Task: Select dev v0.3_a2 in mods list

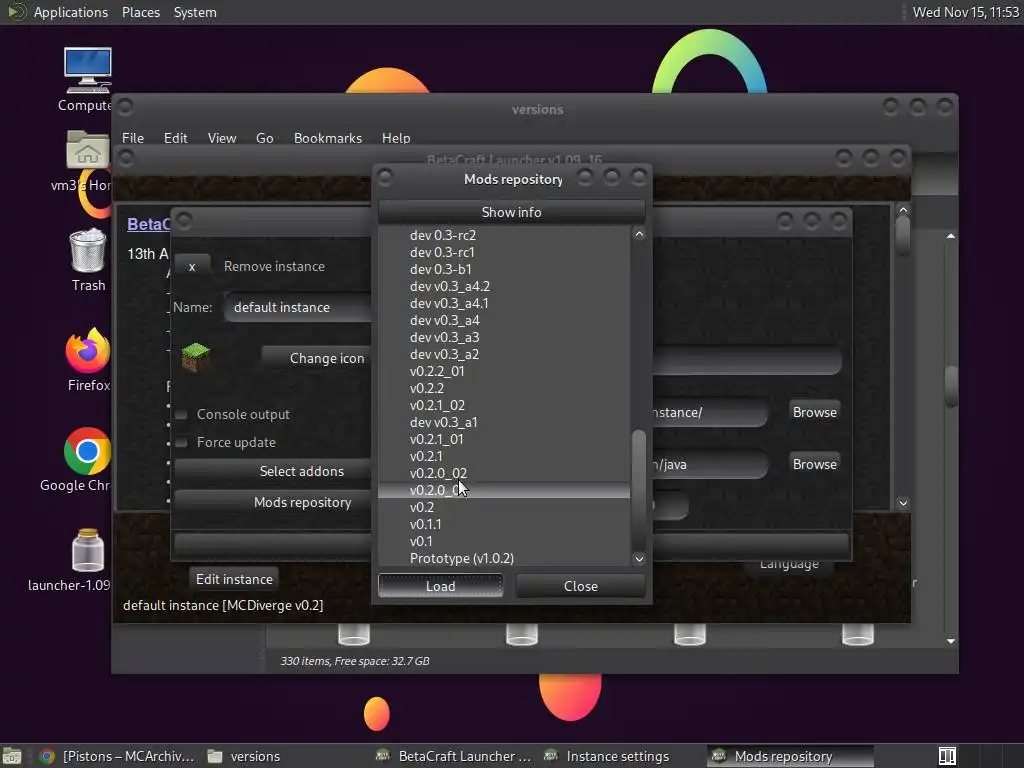Action: coord(504,354)
